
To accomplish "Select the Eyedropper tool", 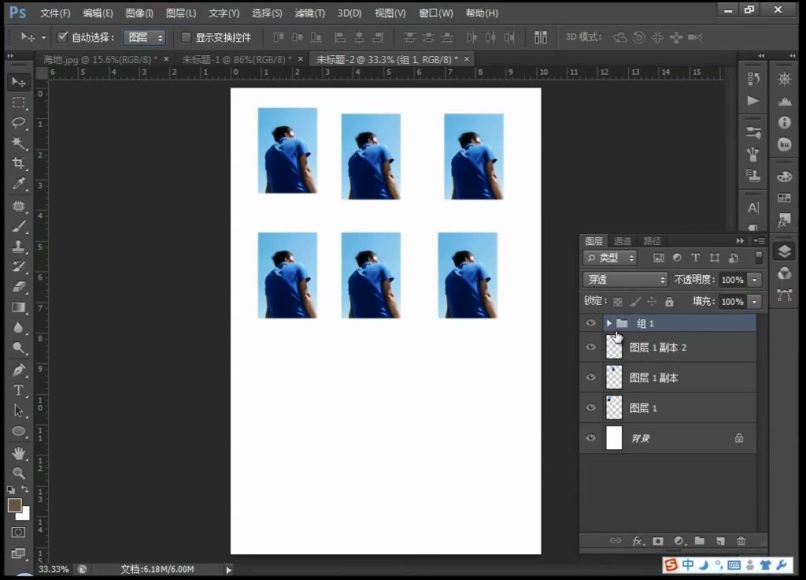I will click(19, 184).
